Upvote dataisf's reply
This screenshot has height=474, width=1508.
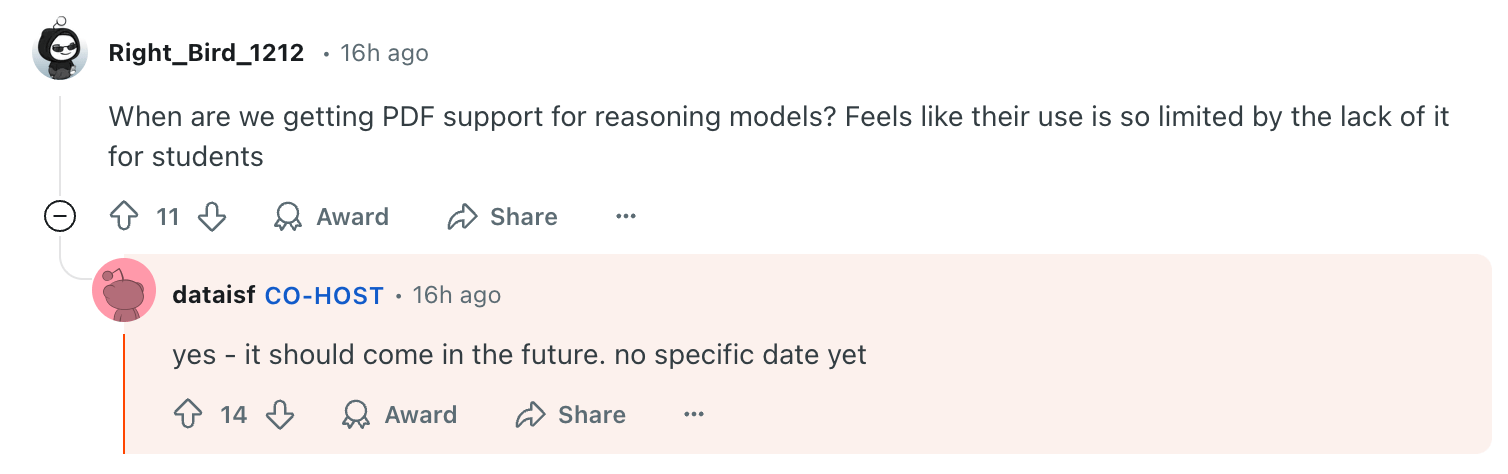(x=188, y=414)
